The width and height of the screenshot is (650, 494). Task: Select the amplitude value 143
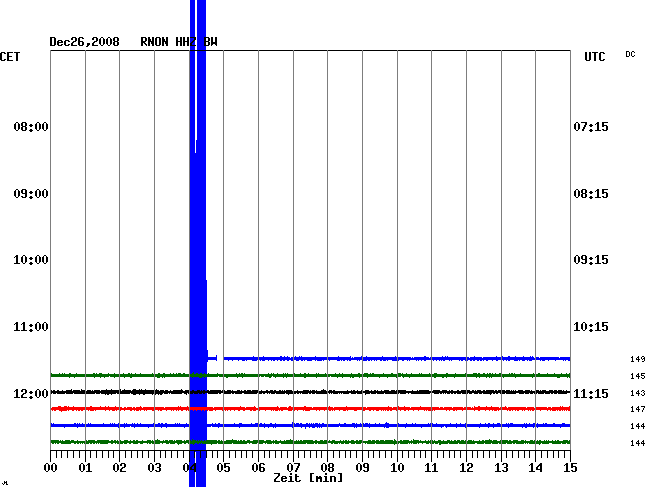point(638,393)
